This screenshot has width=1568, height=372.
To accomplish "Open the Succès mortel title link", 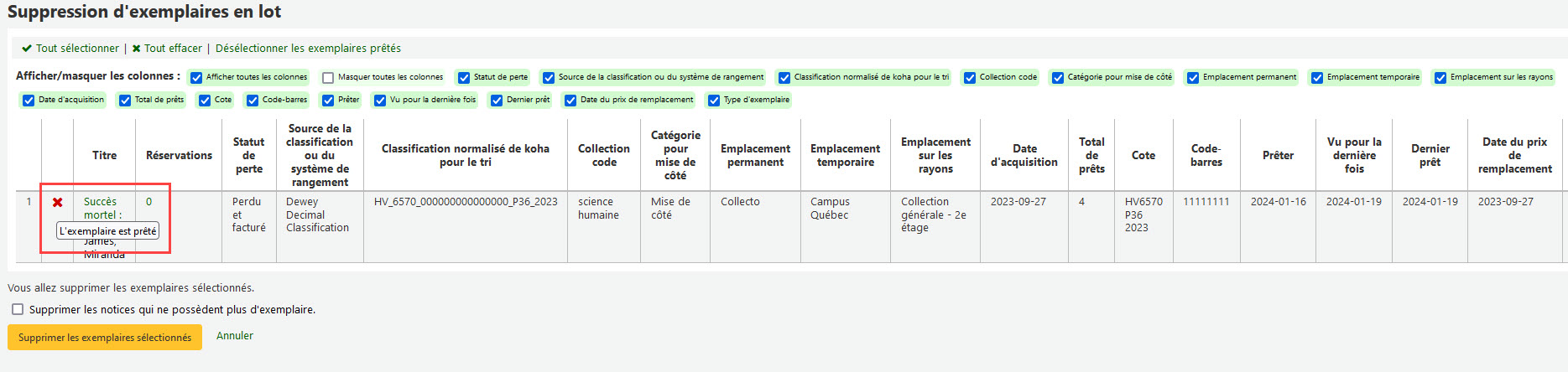I will pyautogui.click(x=100, y=202).
